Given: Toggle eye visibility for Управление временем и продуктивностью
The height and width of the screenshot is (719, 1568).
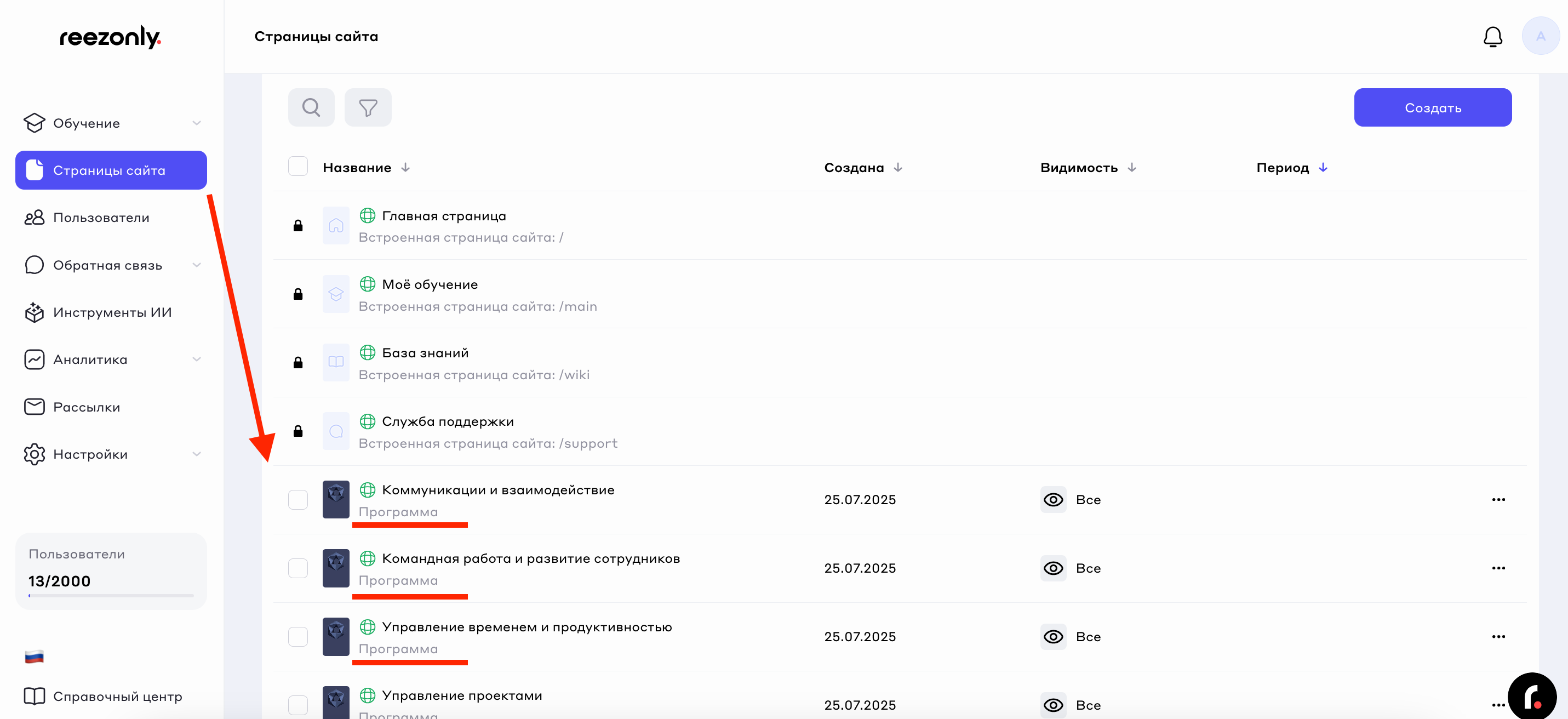Looking at the screenshot, I should tap(1053, 637).
